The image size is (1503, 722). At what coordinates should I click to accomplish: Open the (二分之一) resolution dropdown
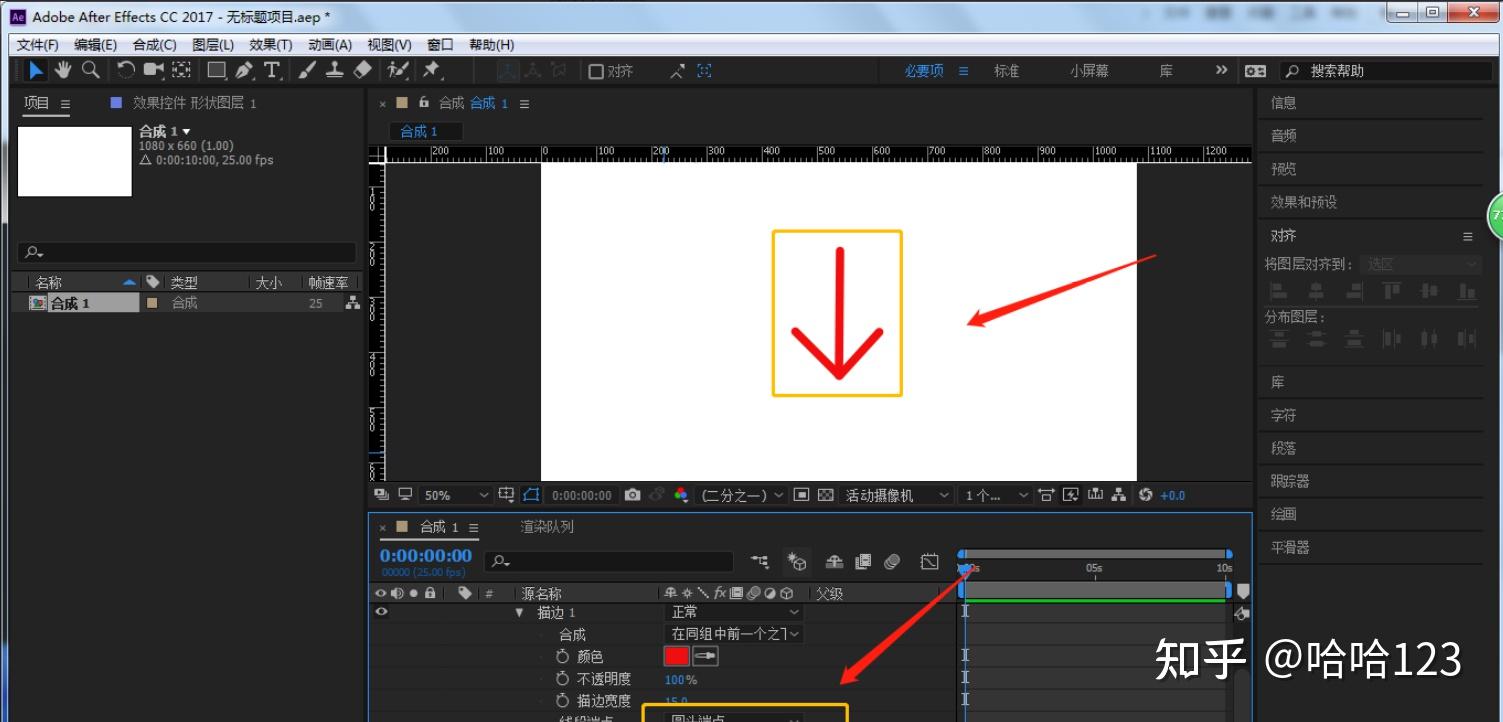tap(741, 495)
